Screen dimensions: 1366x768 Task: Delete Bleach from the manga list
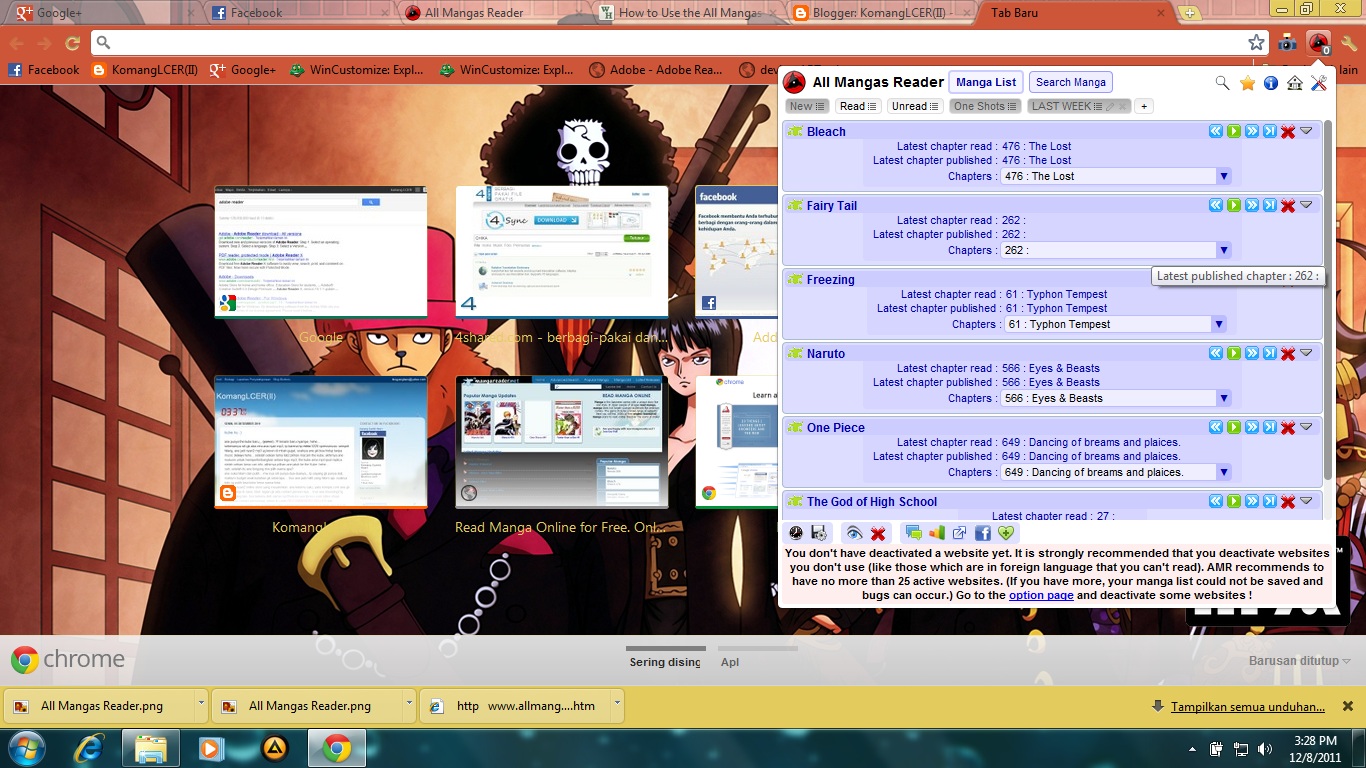coord(1288,131)
